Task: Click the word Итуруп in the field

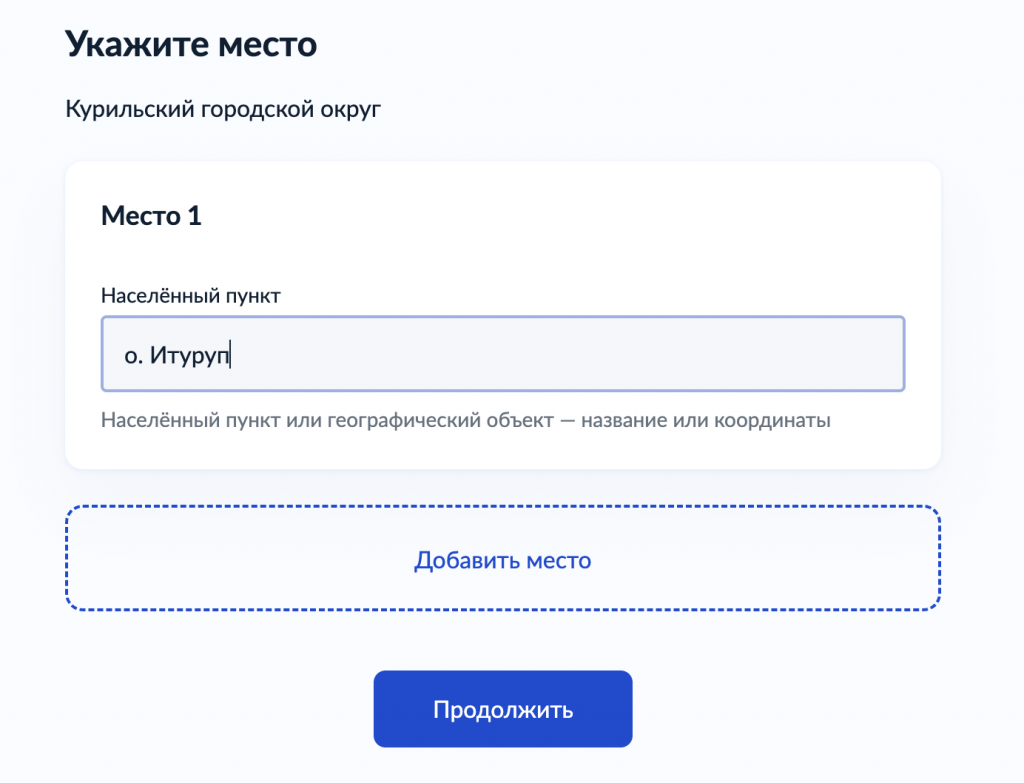Action: pos(190,355)
